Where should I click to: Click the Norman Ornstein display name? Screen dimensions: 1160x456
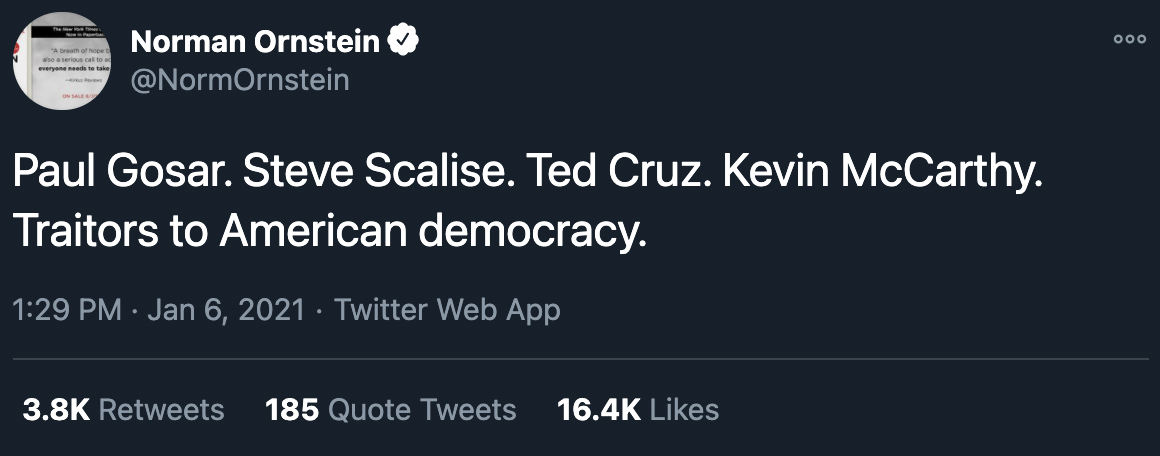[x=255, y=41]
